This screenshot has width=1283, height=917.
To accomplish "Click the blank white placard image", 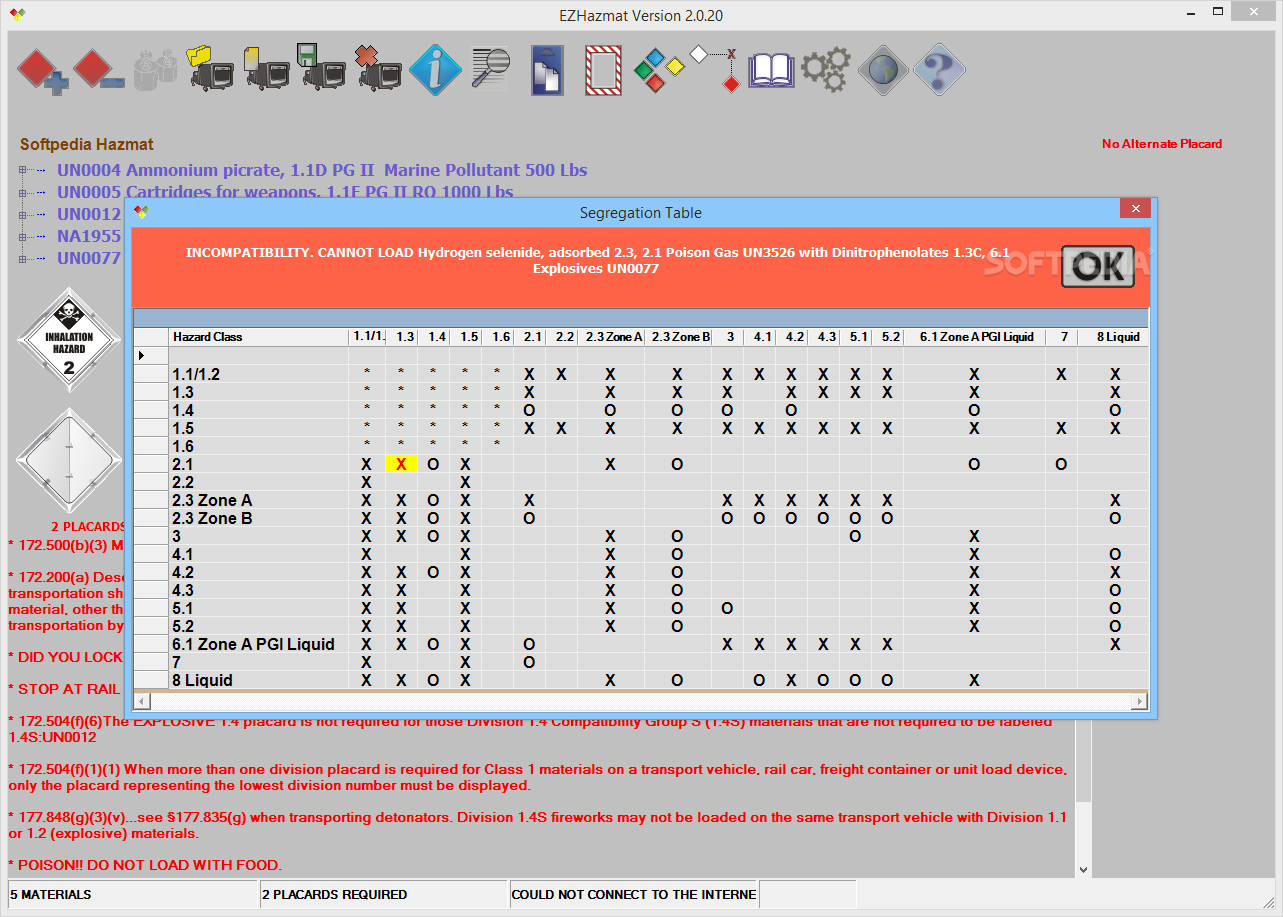I will (x=69, y=460).
